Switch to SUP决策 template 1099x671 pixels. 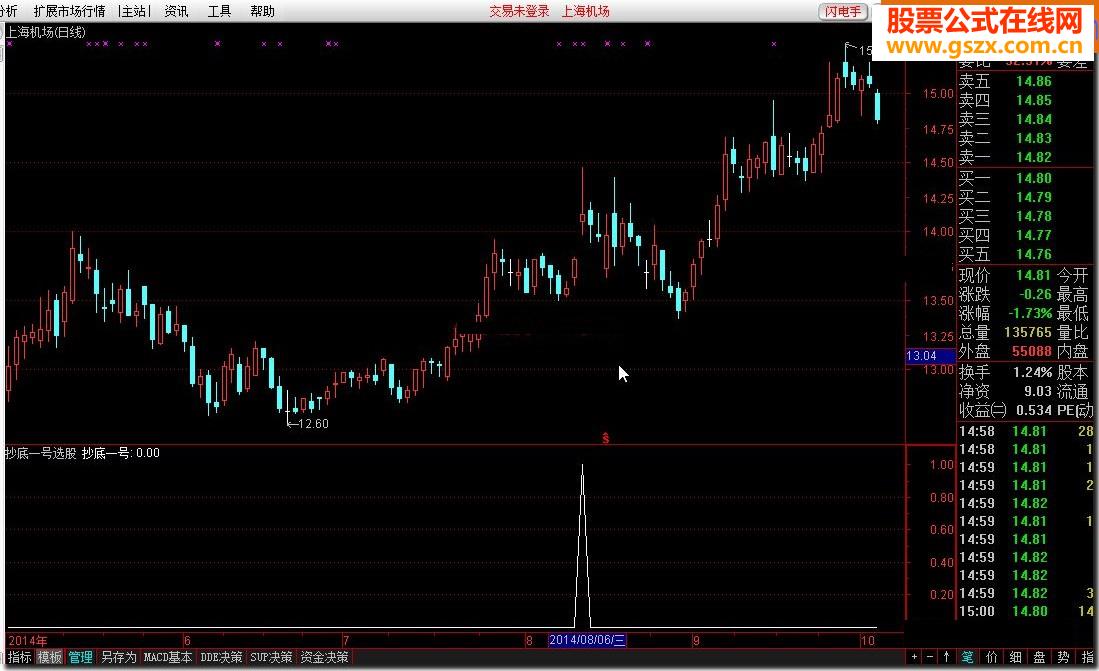[x=271, y=657]
